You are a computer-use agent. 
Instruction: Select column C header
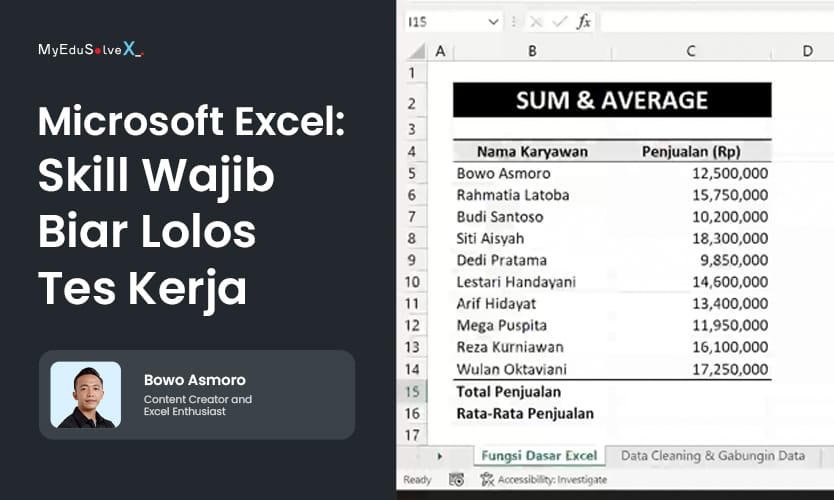tap(691, 51)
